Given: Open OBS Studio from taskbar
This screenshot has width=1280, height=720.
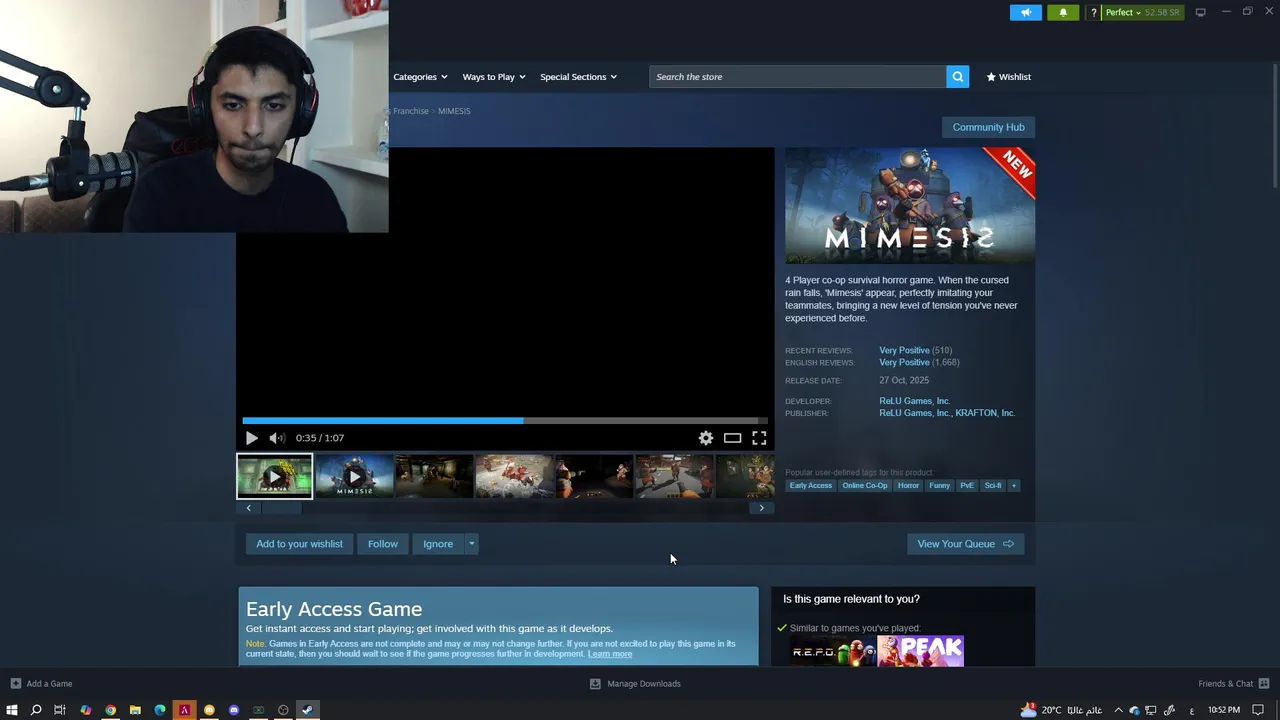Looking at the screenshot, I should [x=283, y=710].
